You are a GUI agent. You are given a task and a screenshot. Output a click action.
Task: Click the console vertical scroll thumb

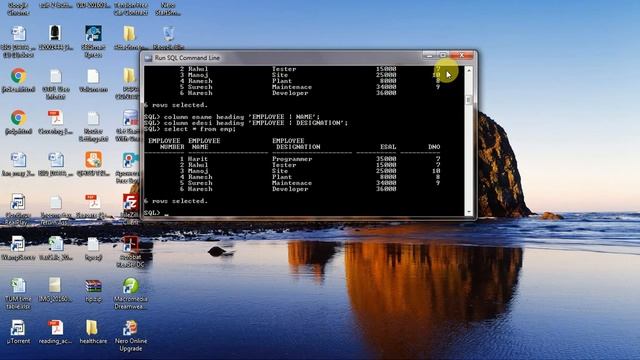(x=469, y=100)
